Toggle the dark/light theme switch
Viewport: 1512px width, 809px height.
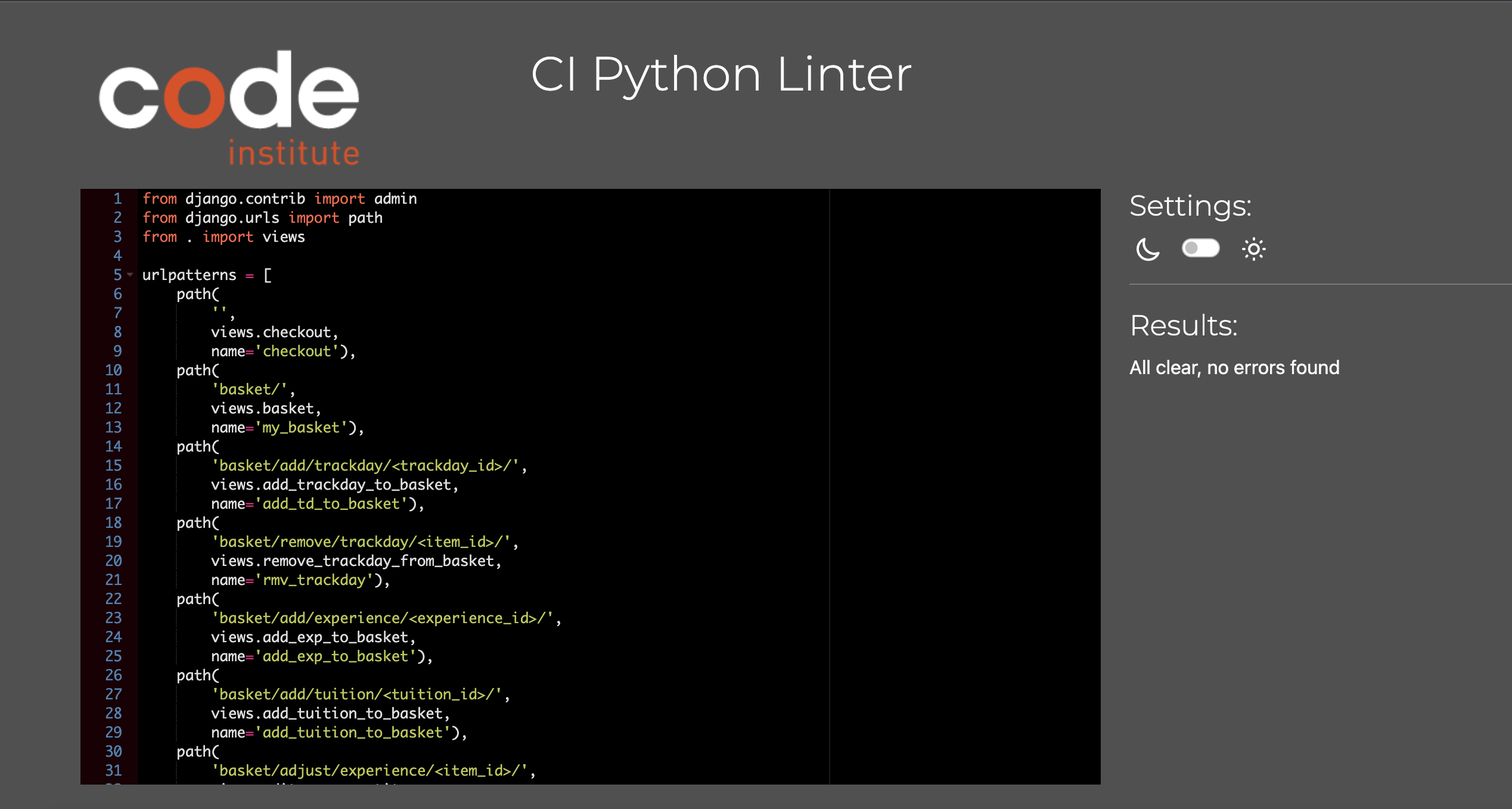[x=1200, y=248]
